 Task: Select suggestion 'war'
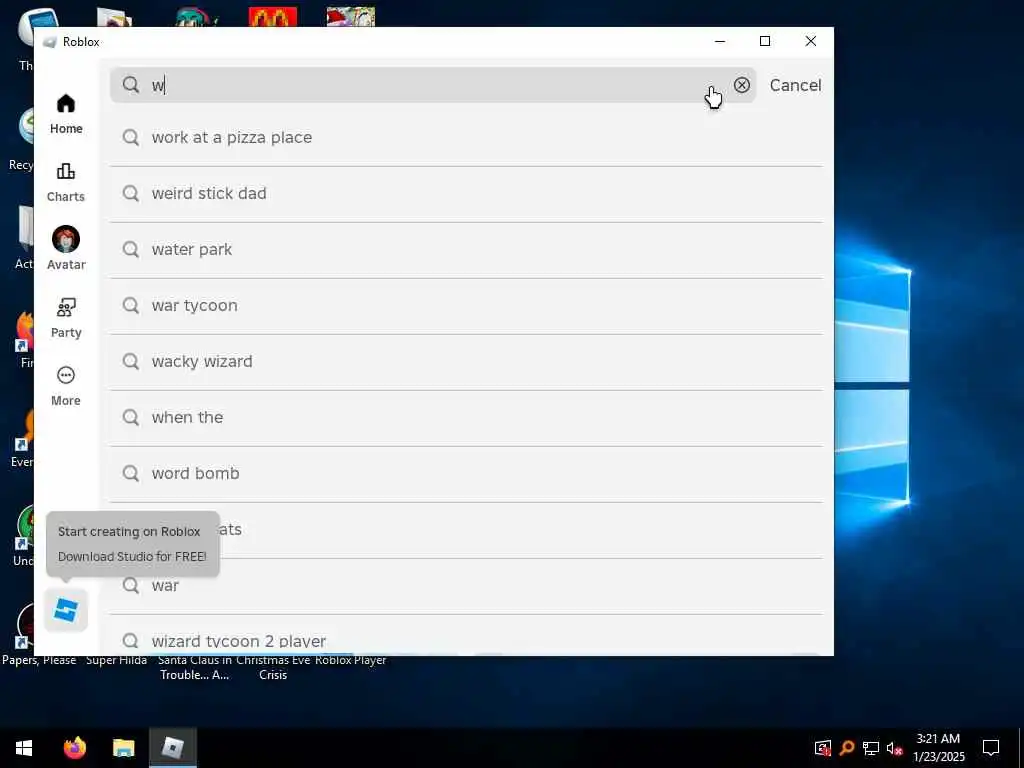click(466, 586)
